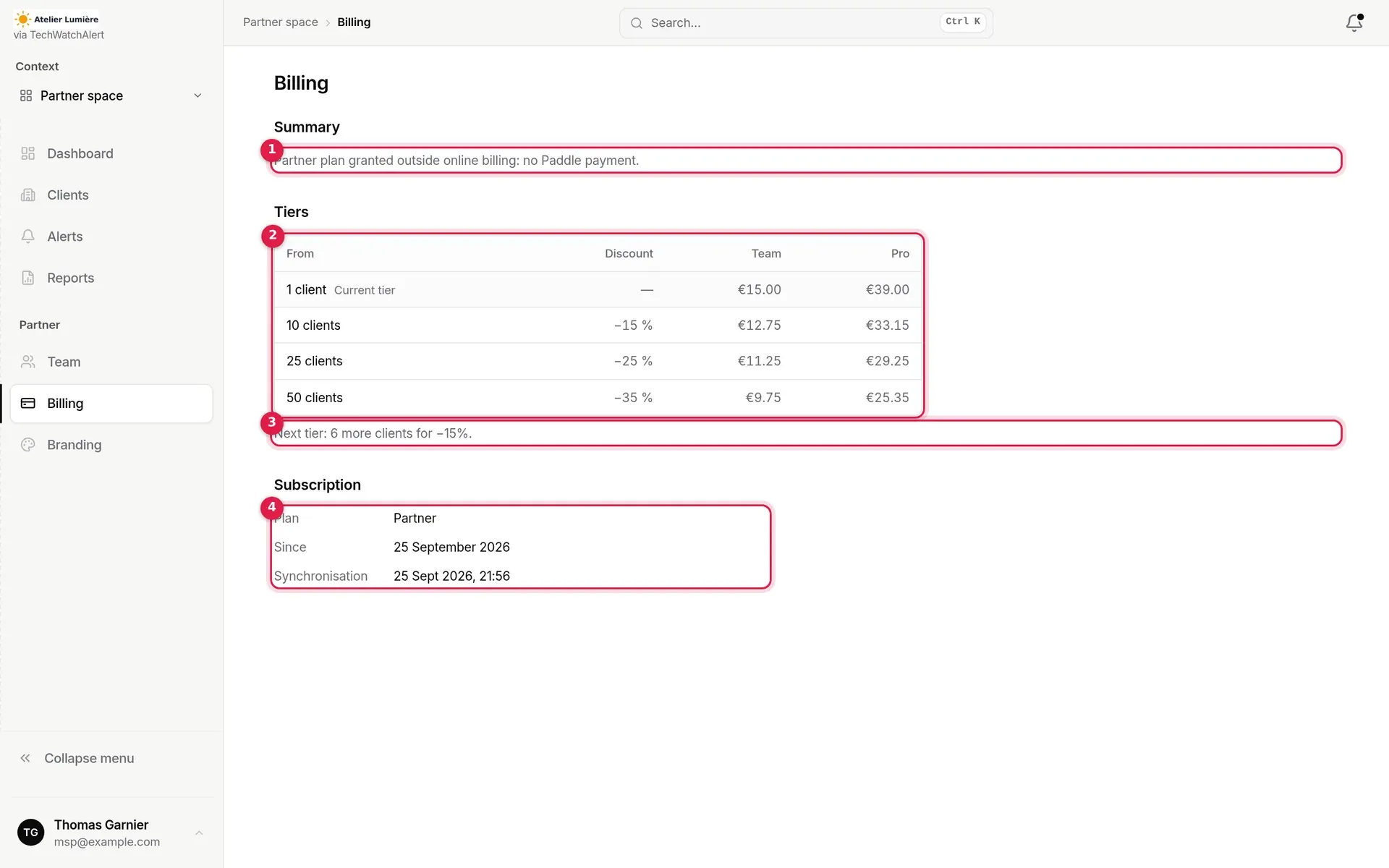Click the Next tier hint text
The image size is (1389, 868).
tap(373, 433)
